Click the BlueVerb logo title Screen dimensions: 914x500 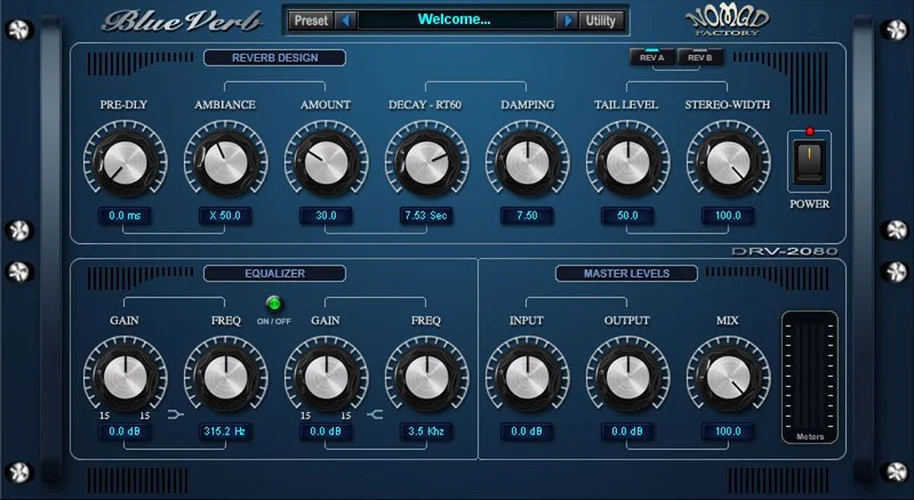point(182,21)
